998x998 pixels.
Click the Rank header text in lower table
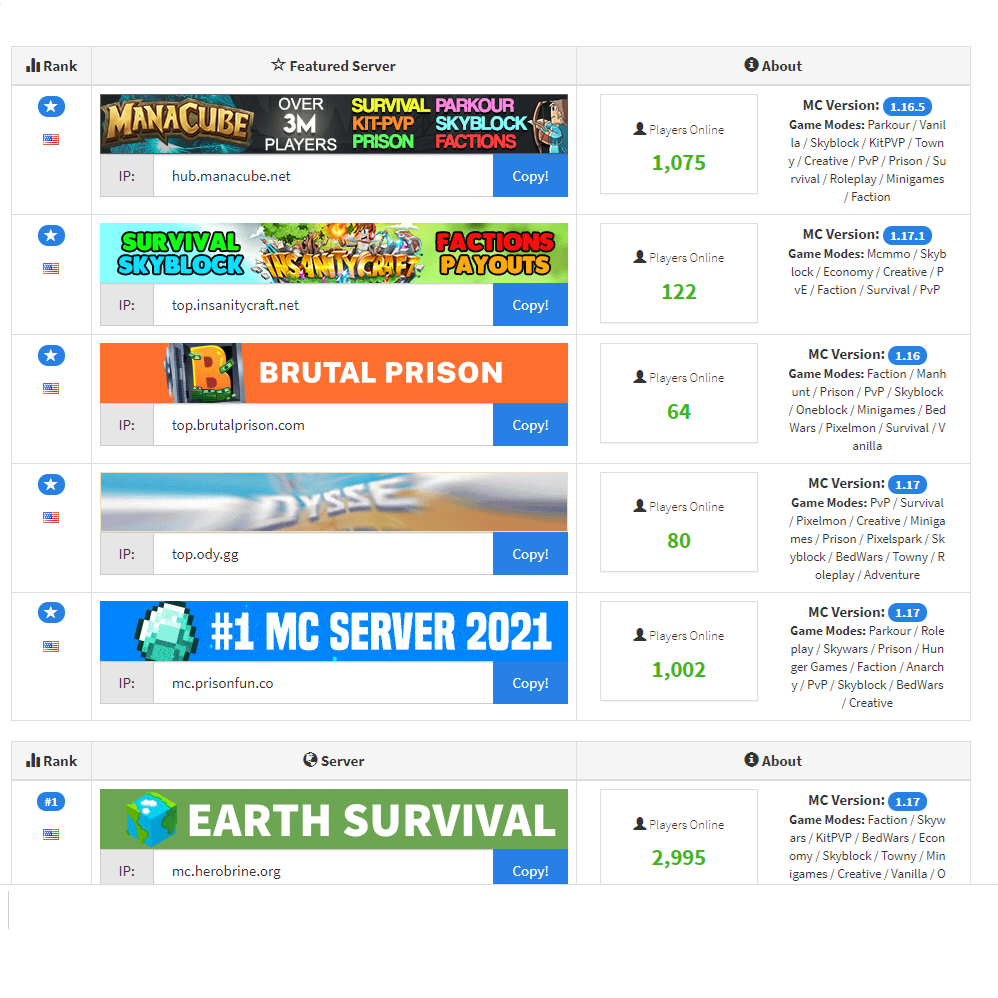60,761
